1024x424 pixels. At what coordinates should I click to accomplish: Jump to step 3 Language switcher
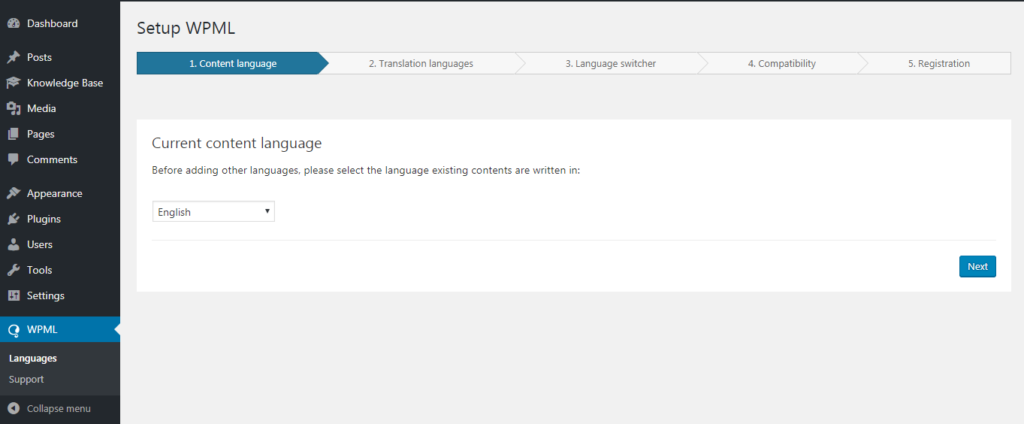[610, 64]
